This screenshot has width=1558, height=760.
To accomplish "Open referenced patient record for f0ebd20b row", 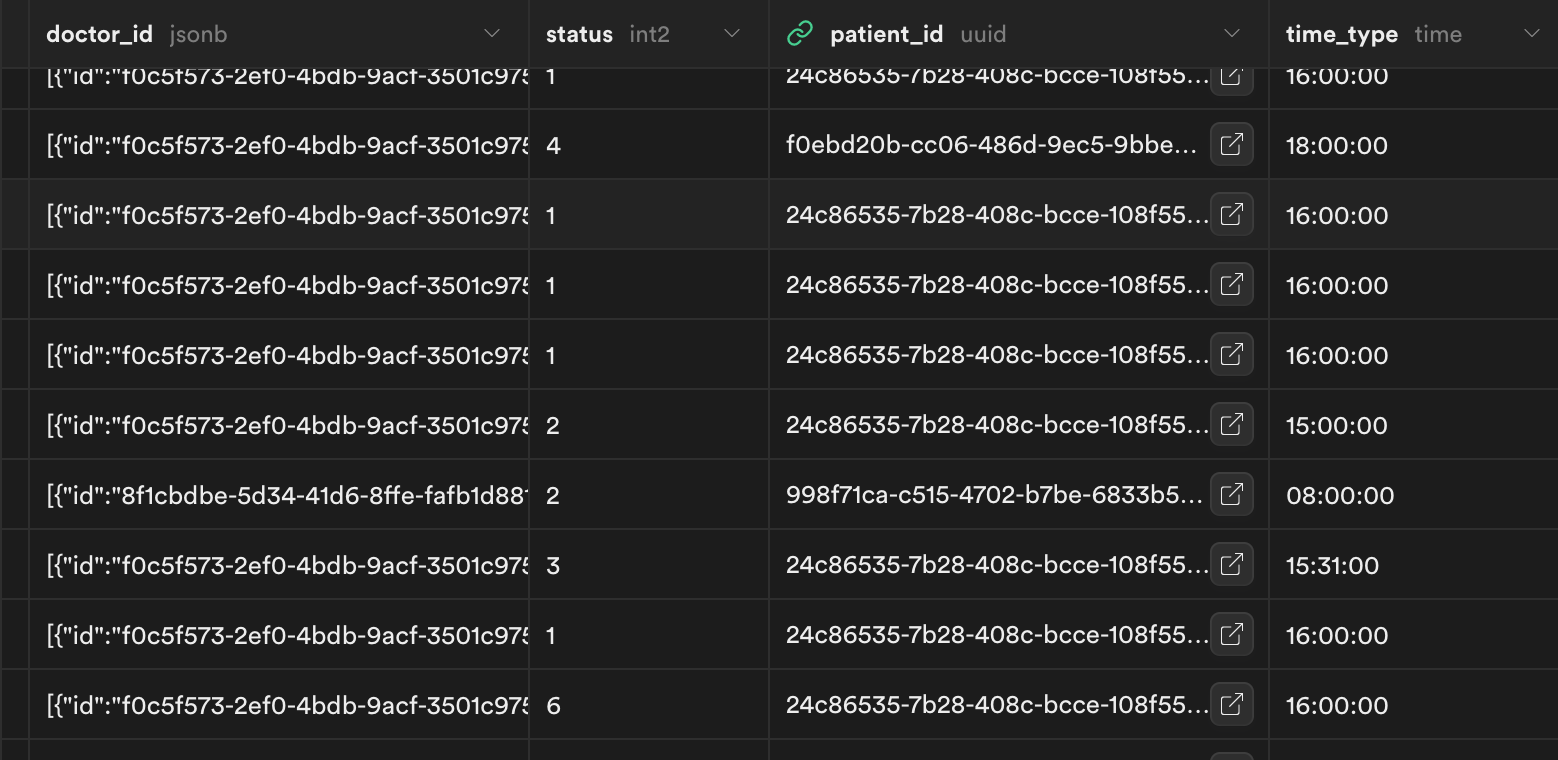I will pyautogui.click(x=1231, y=145).
